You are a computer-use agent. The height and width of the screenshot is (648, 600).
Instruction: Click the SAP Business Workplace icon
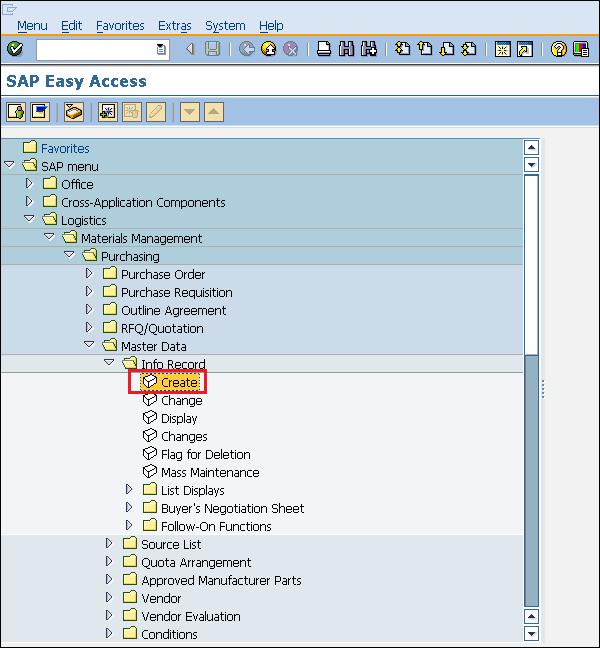[74, 112]
